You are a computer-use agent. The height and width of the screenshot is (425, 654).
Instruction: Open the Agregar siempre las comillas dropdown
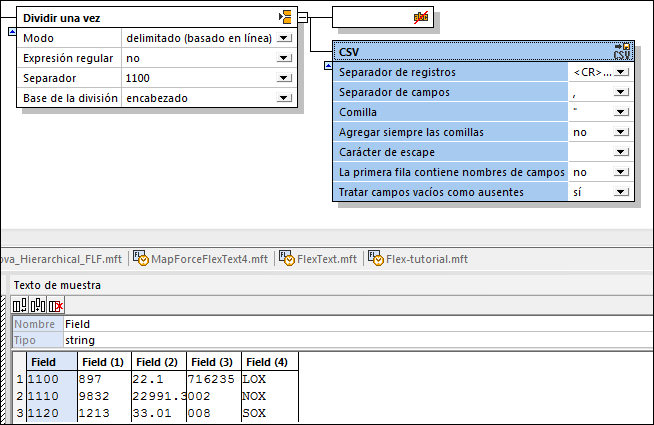621,132
